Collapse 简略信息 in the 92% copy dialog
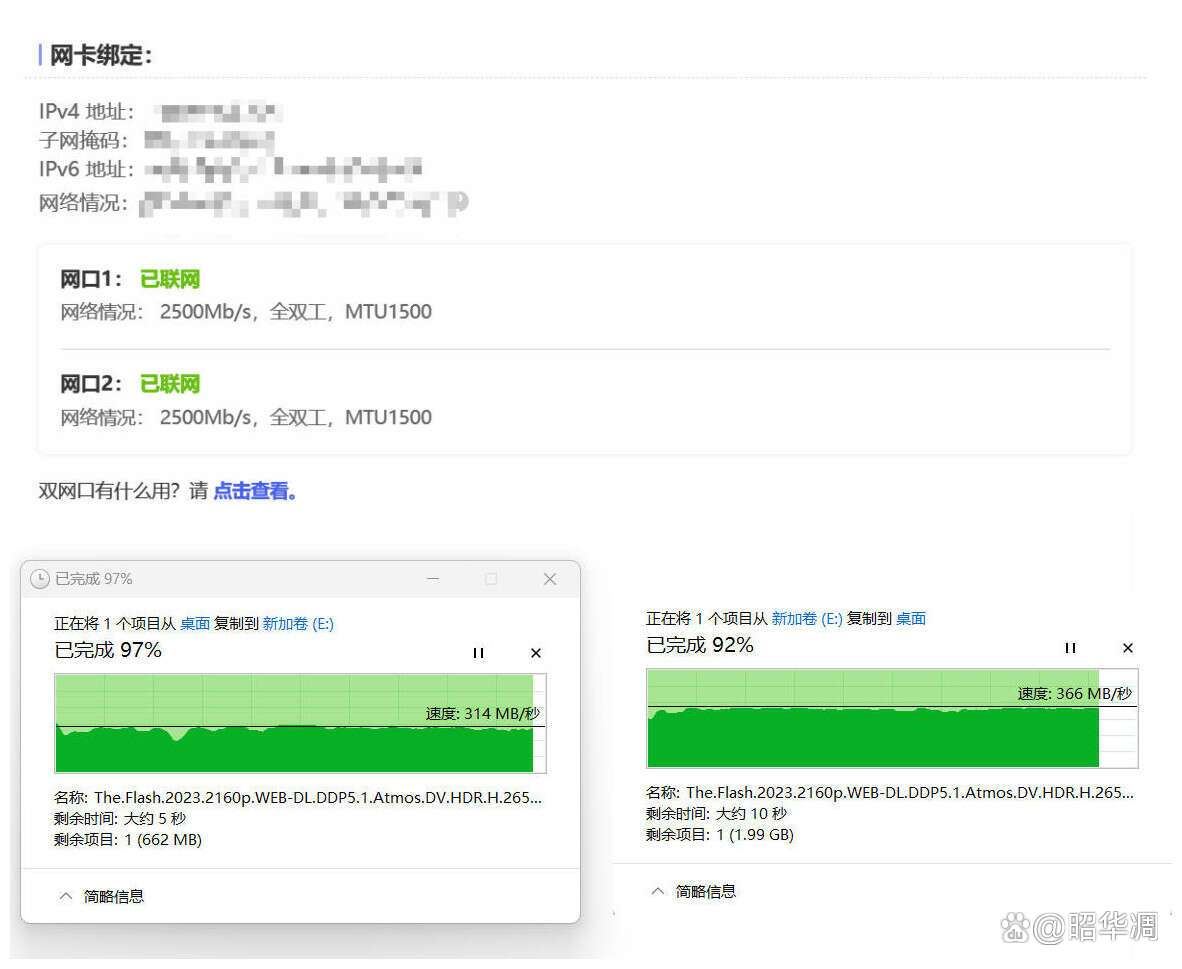The image size is (1182, 969). click(692, 891)
